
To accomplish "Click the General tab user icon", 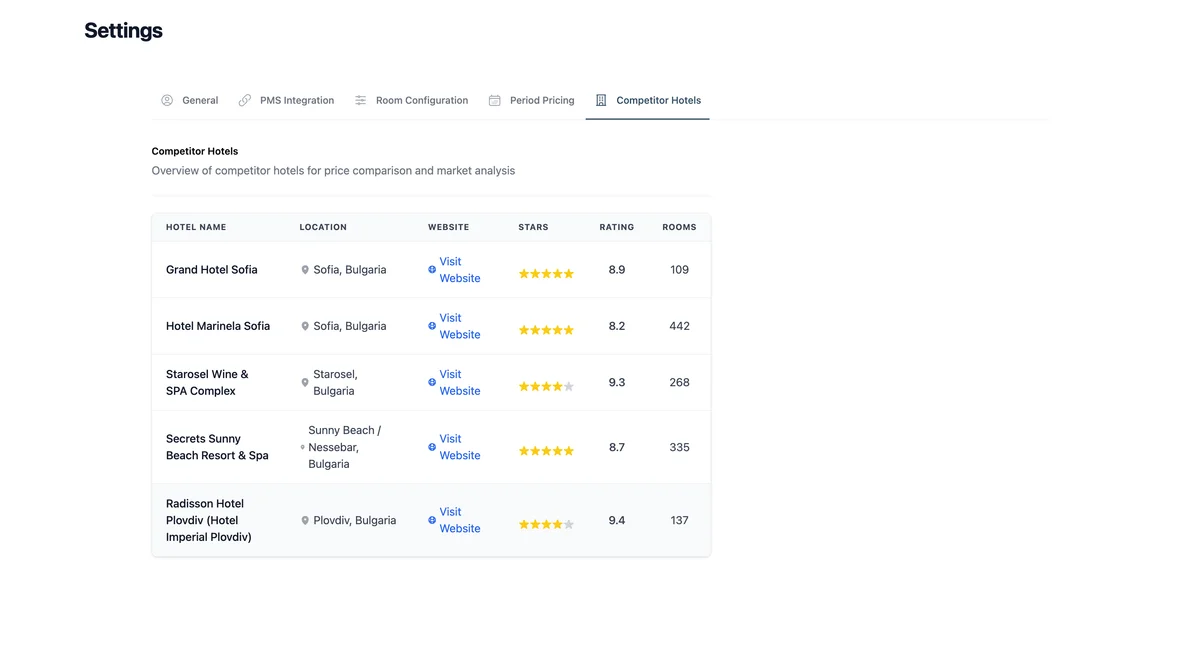I will [167, 100].
